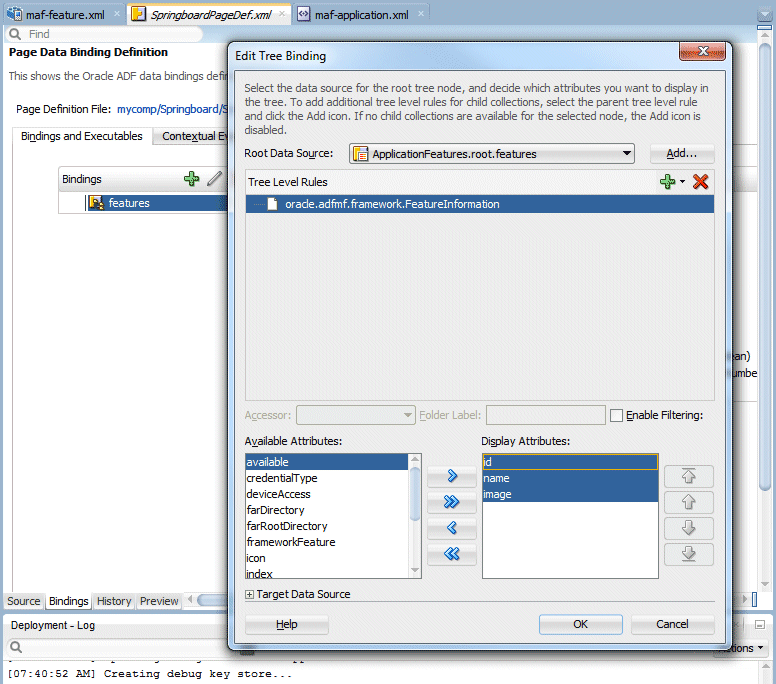Close the Edit Tree Binding dialog
Viewport: 776px width, 684px height.
coord(702,51)
